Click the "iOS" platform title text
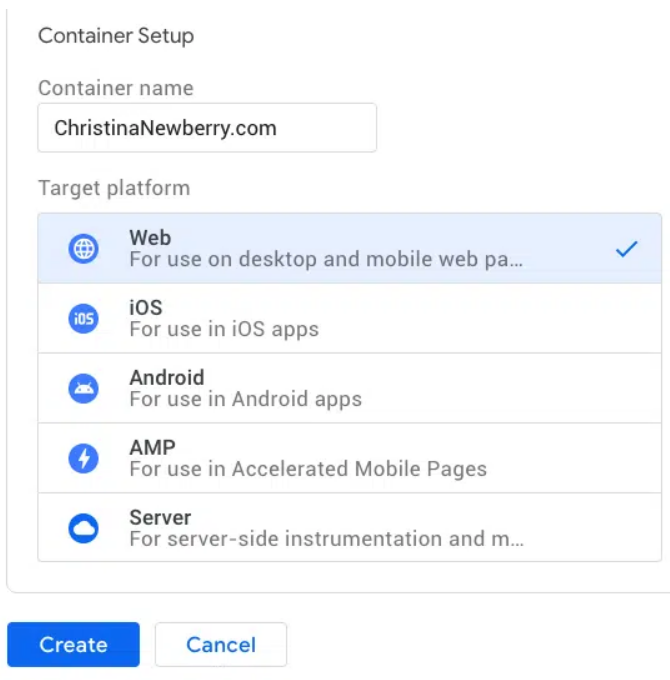The width and height of the screenshot is (670, 680). click(x=146, y=307)
